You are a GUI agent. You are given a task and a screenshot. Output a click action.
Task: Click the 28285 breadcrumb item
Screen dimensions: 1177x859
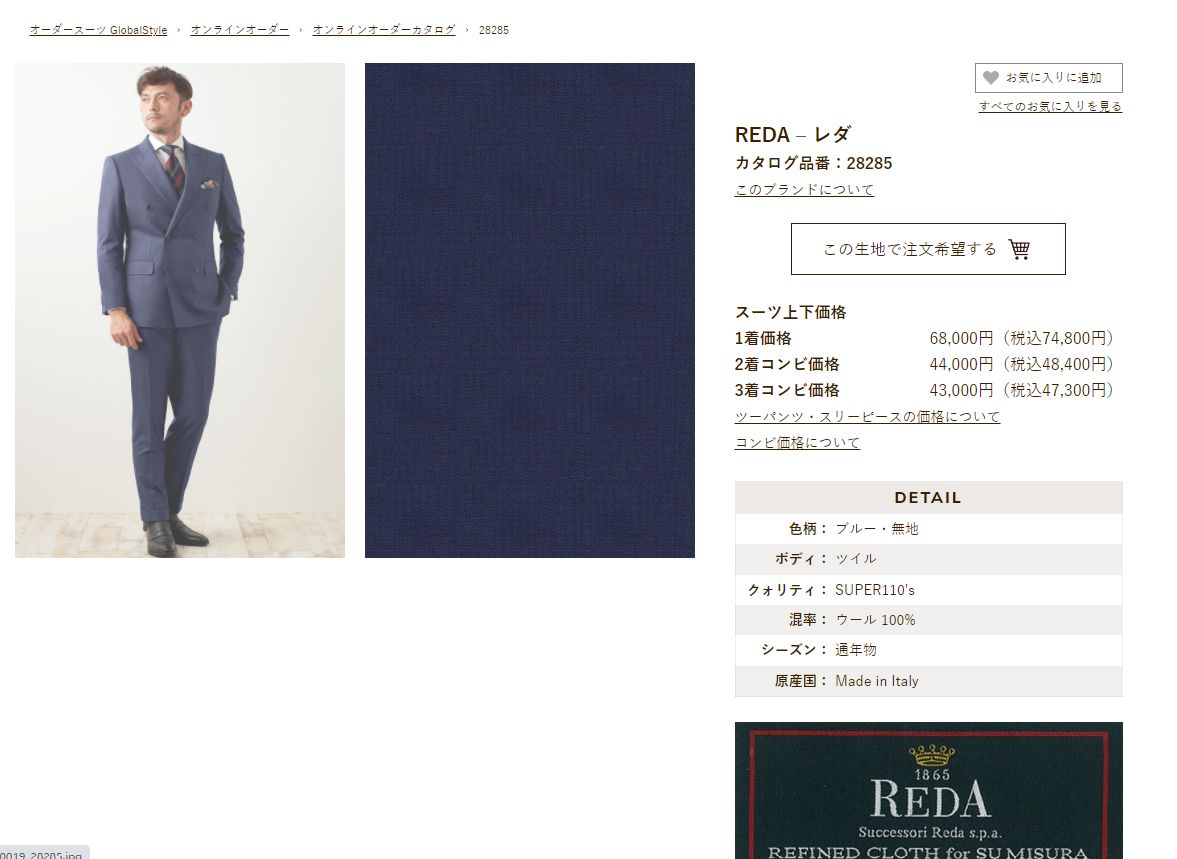(494, 30)
